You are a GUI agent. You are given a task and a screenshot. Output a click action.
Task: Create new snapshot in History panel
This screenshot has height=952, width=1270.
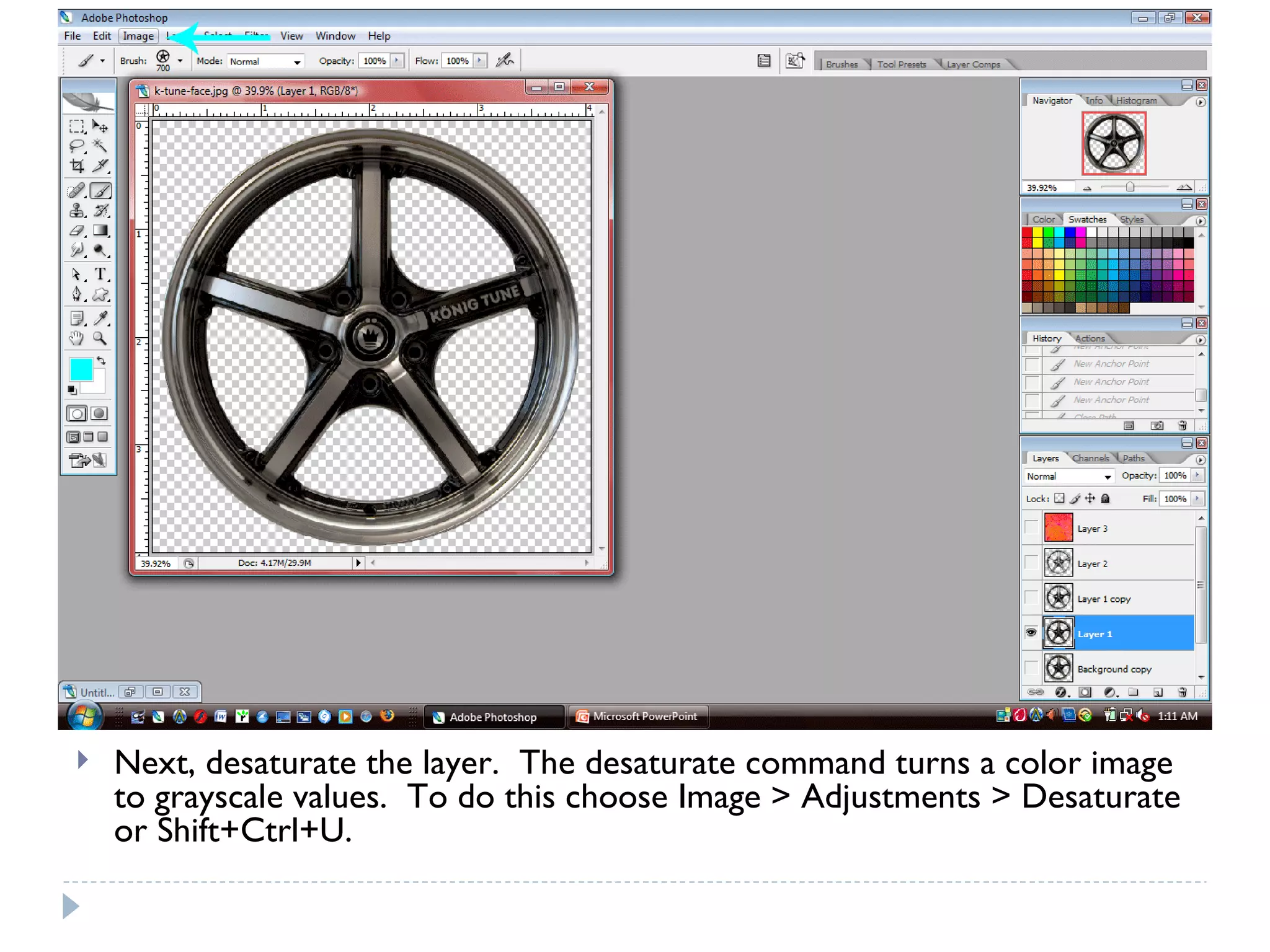[1157, 426]
